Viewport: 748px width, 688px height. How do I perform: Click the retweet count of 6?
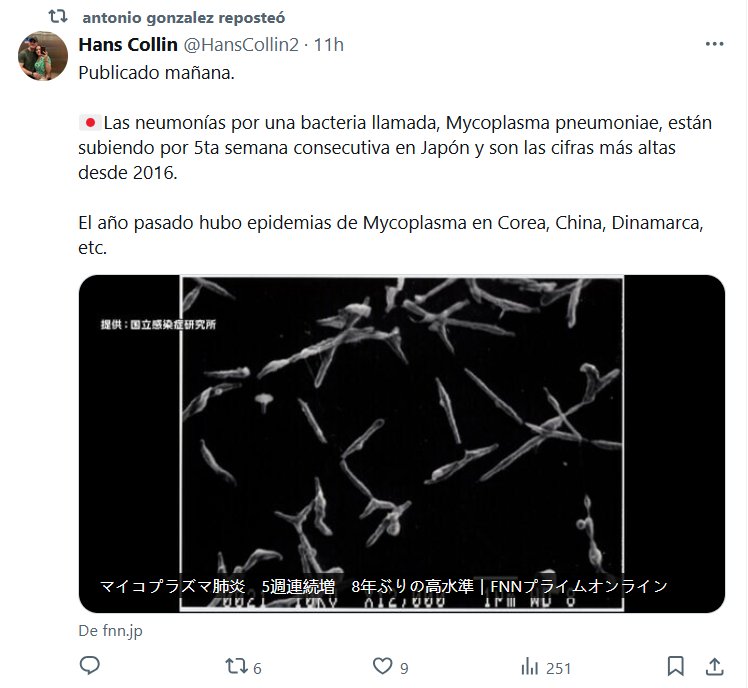[x=257, y=668]
